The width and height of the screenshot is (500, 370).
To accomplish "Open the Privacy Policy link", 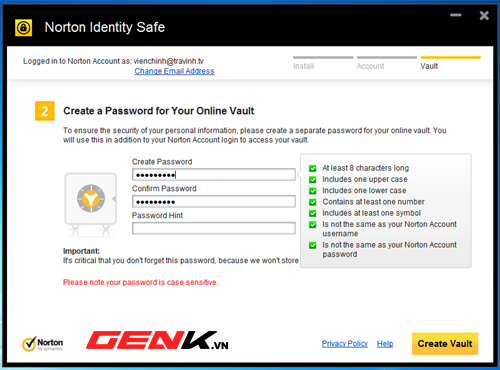I will point(345,344).
